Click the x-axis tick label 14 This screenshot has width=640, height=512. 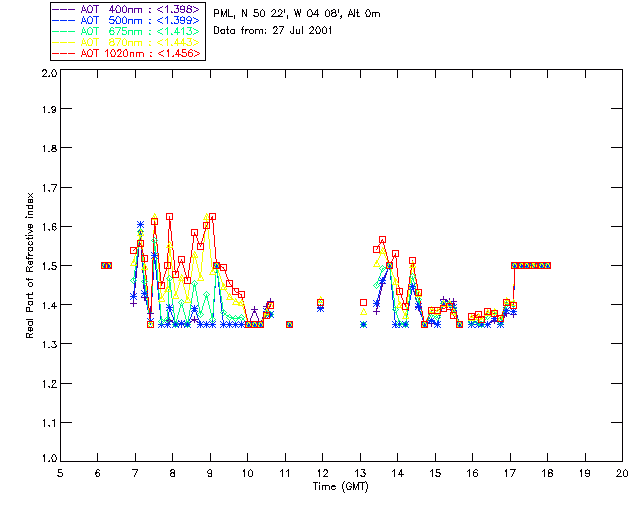pyautogui.click(x=398, y=473)
